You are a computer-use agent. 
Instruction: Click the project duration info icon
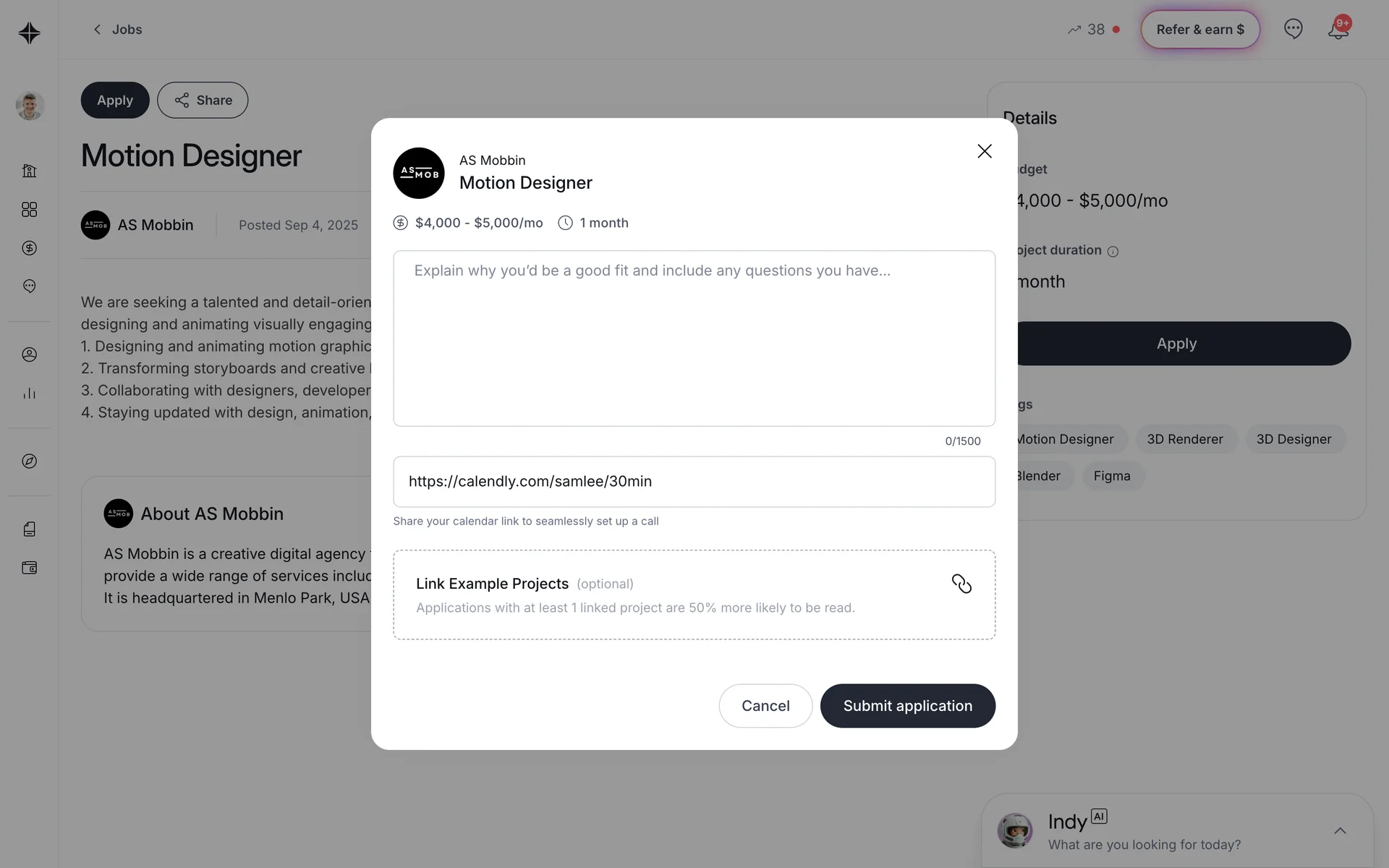point(1113,252)
